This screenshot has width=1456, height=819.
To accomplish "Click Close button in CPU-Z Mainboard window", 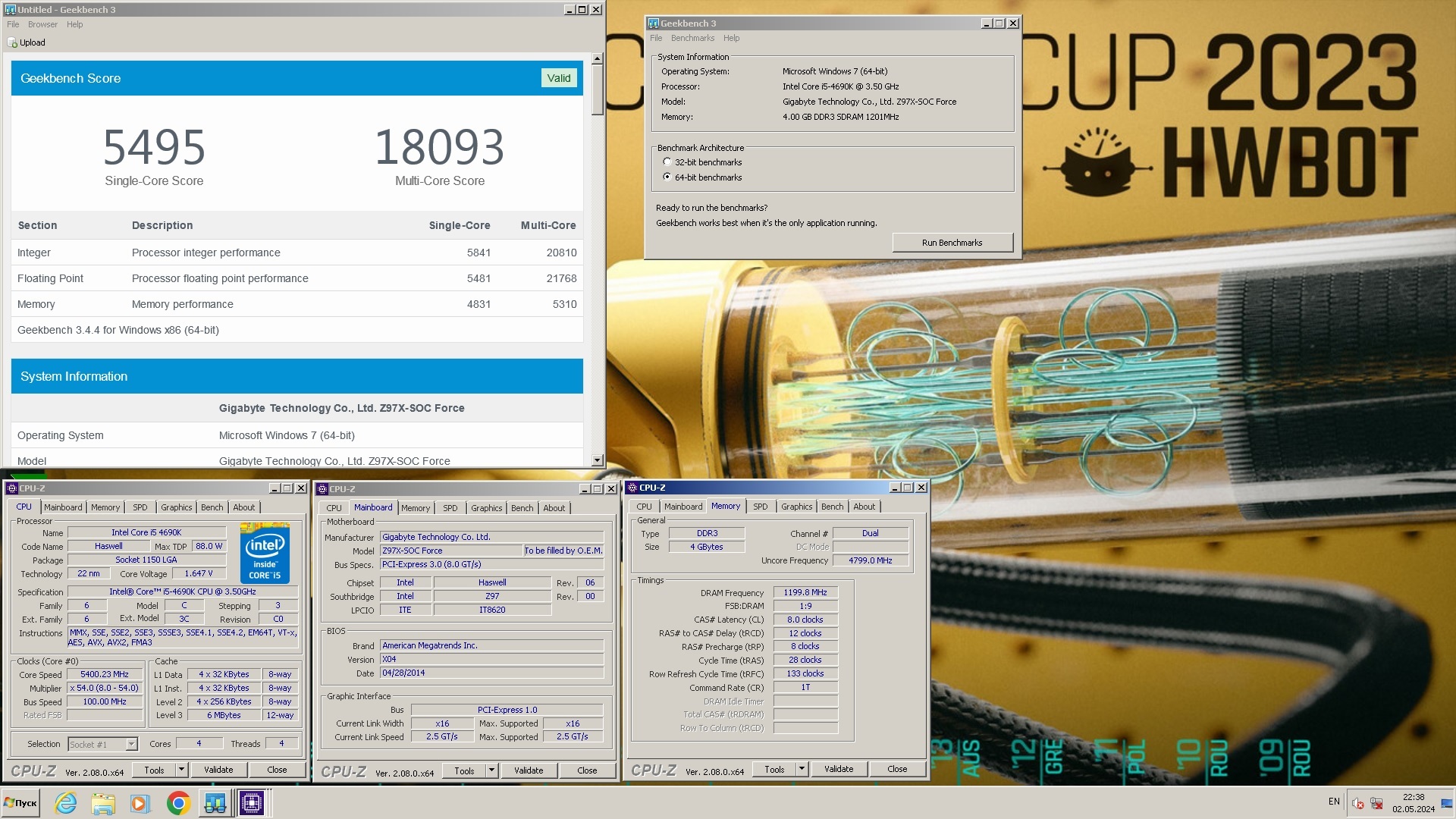I will point(587,770).
